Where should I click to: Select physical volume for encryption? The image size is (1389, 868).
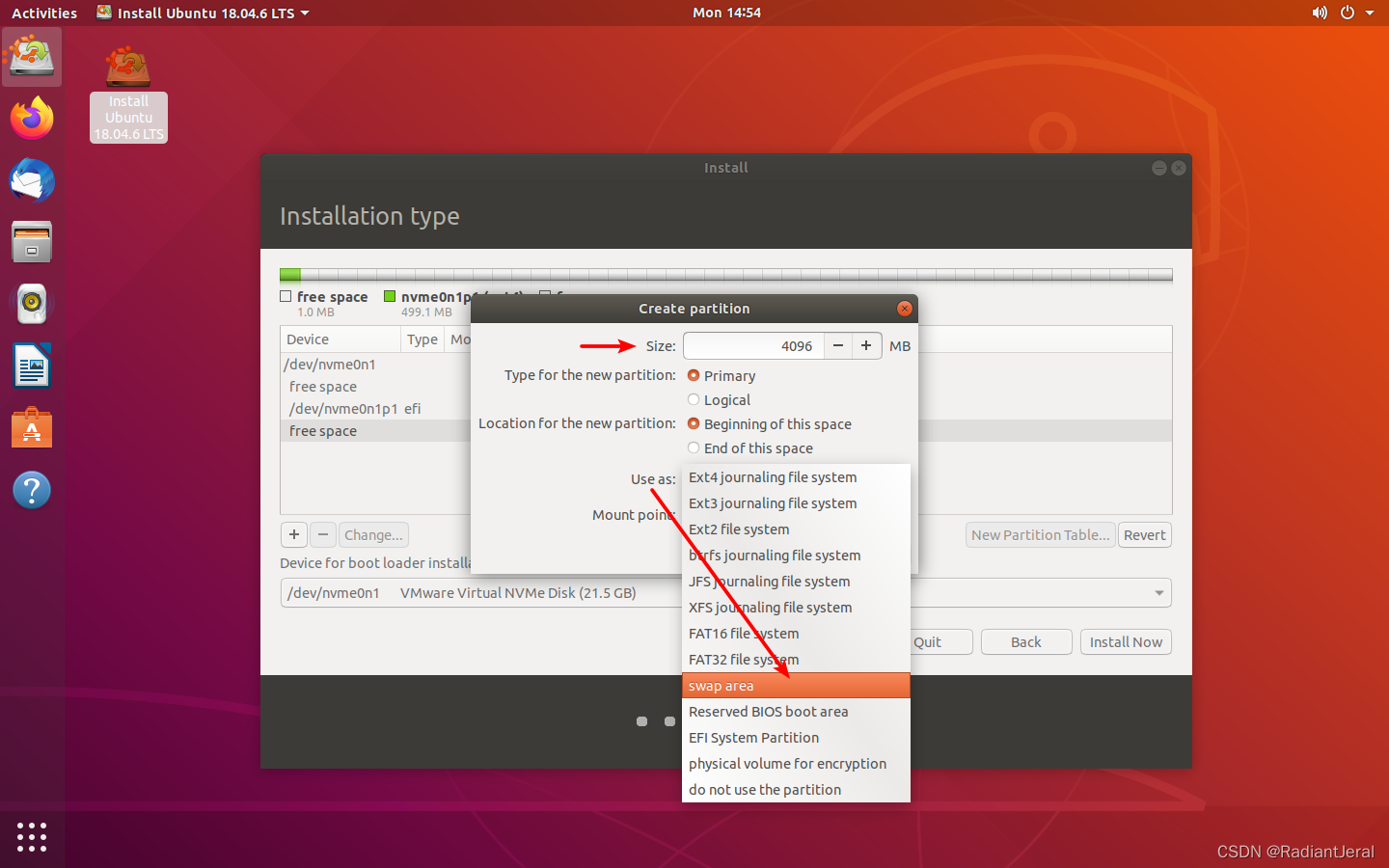(796, 764)
